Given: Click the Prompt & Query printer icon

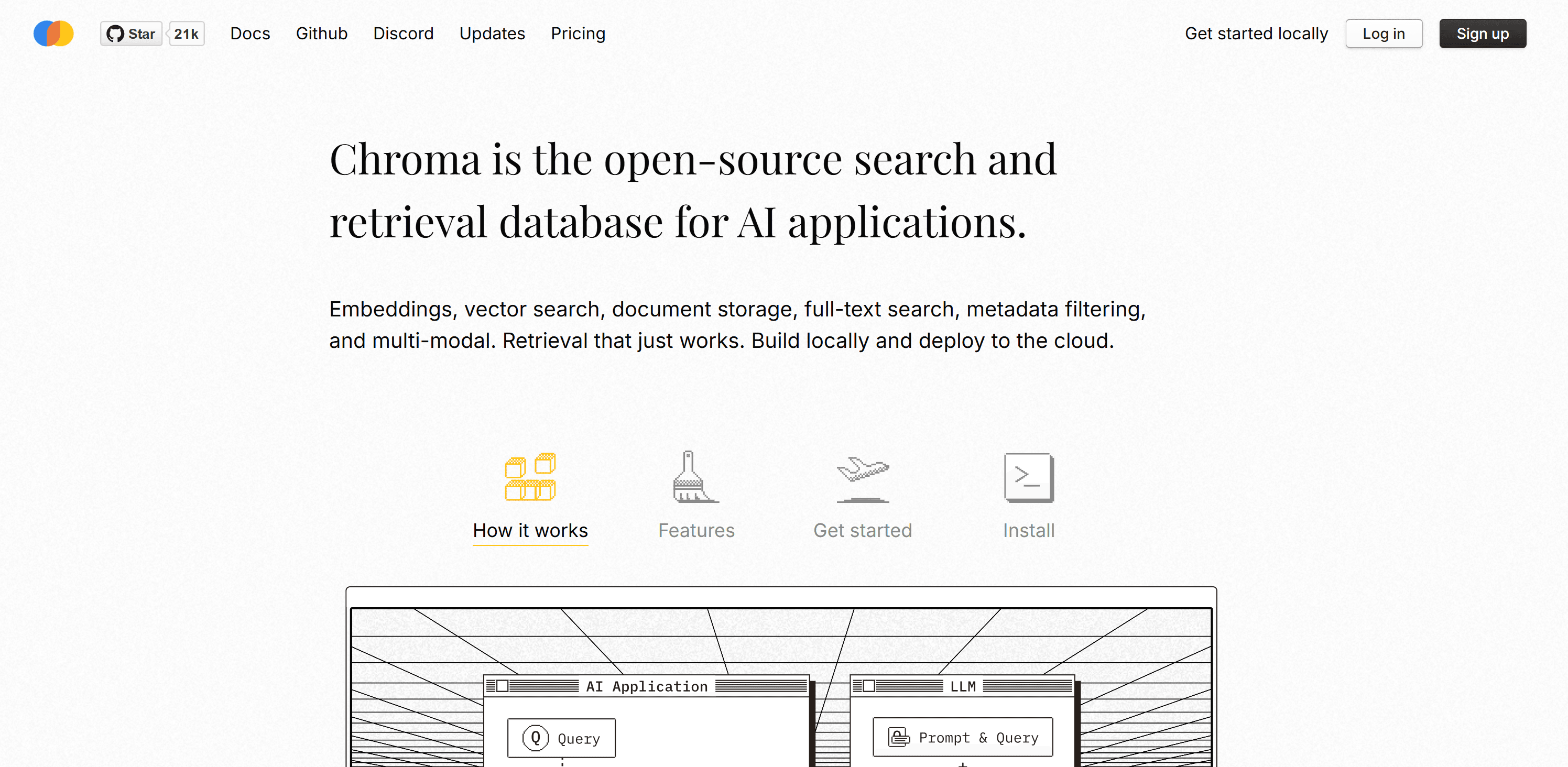Looking at the screenshot, I should (898, 737).
